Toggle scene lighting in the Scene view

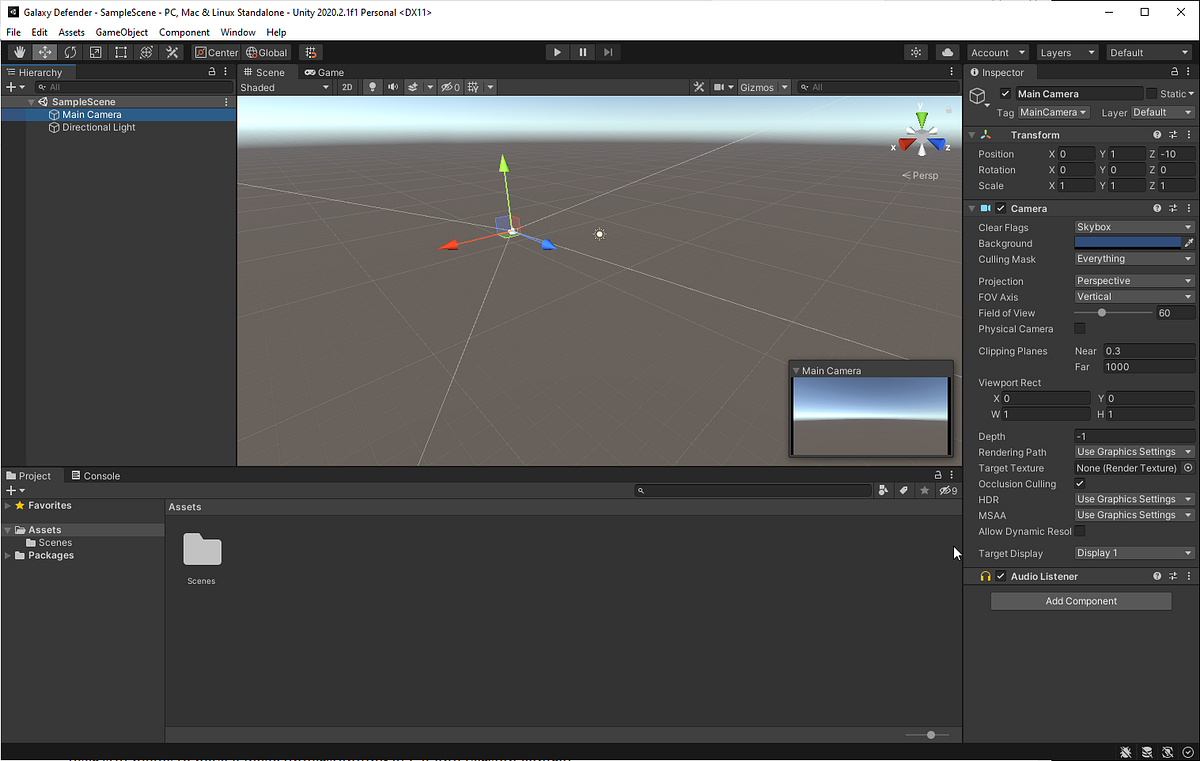point(372,87)
